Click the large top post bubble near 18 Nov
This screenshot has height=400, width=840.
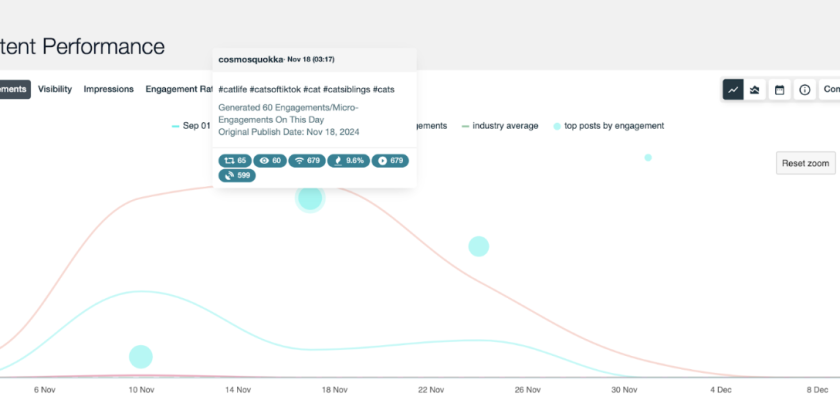311,198
